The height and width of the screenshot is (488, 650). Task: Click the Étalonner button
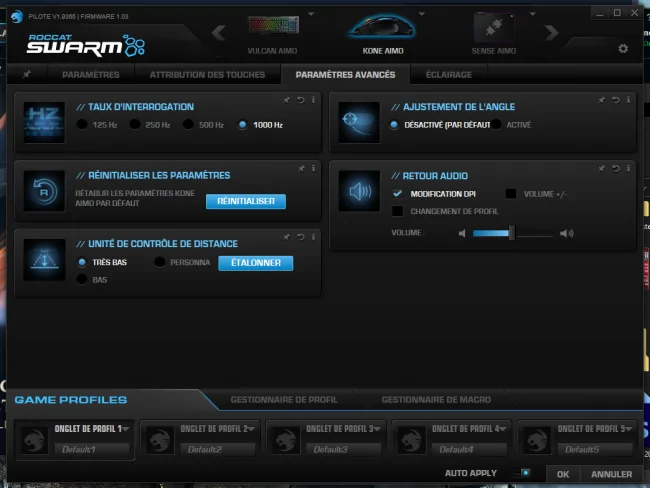(255, 263)
